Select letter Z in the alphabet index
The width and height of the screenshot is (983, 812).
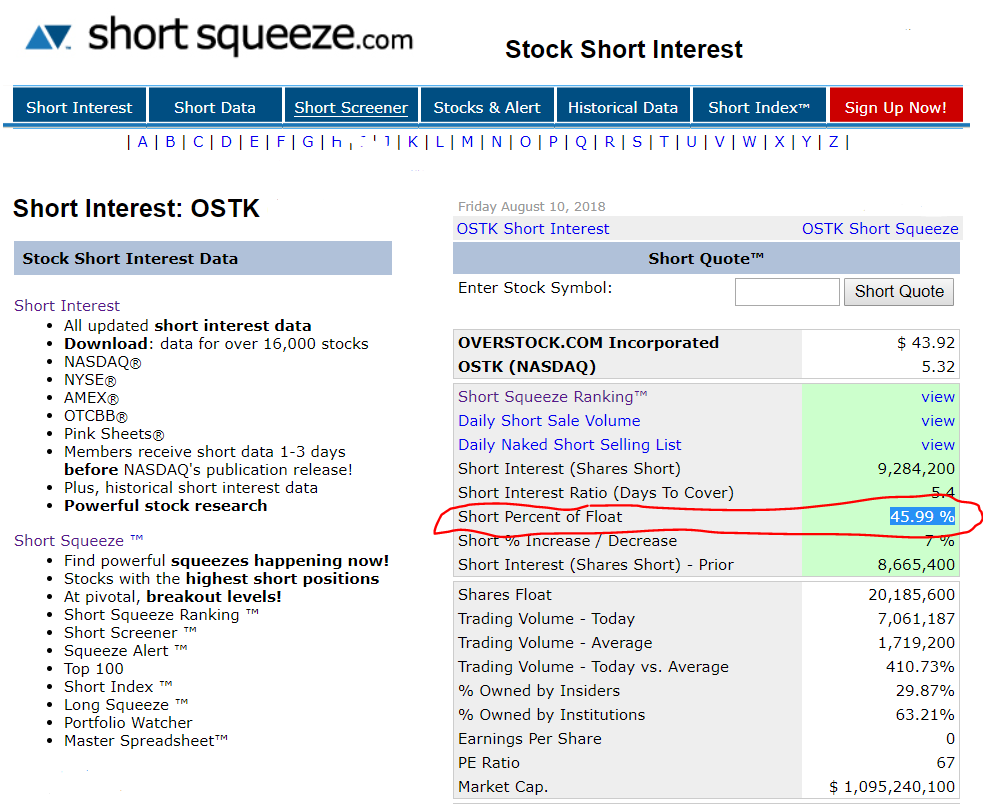pyautogui.click(x=833, y=142)
